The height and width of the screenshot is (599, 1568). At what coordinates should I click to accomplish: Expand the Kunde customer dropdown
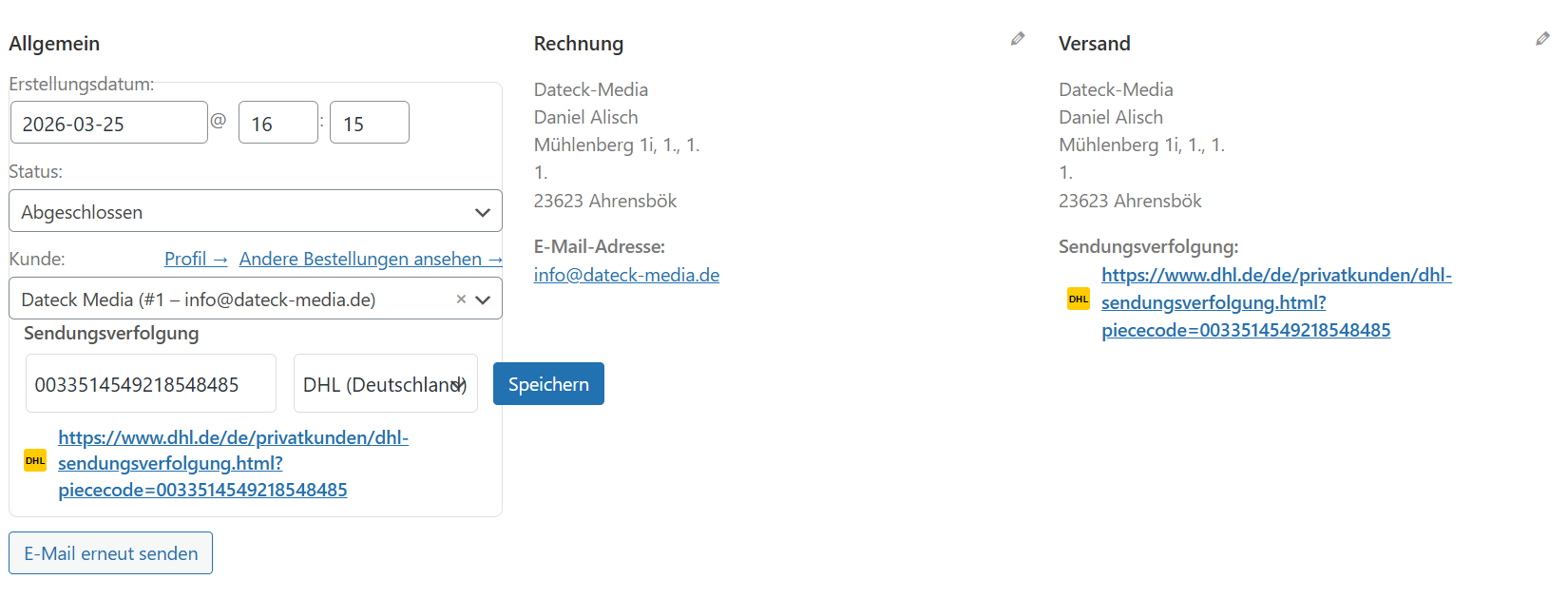click(483, 299)
